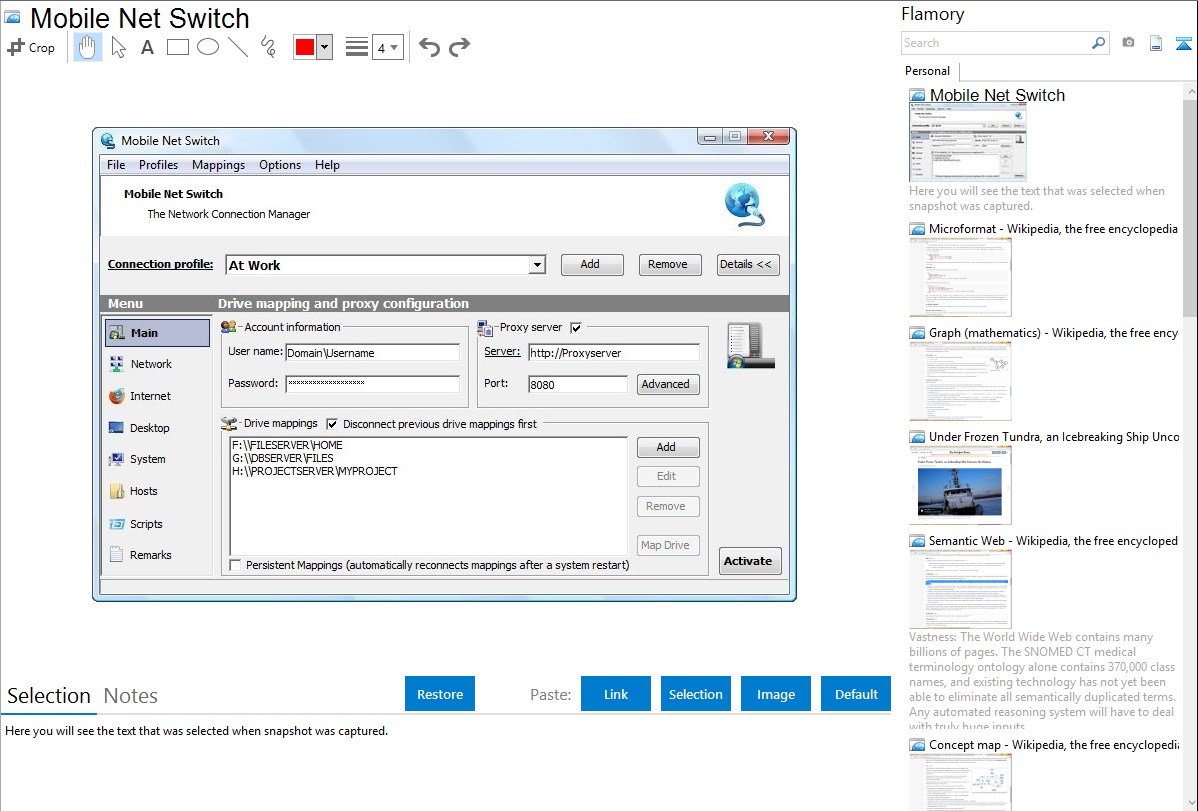Open the line style icon
The height and width of the screenshot is (811, 1198).
tap(357, 47)
